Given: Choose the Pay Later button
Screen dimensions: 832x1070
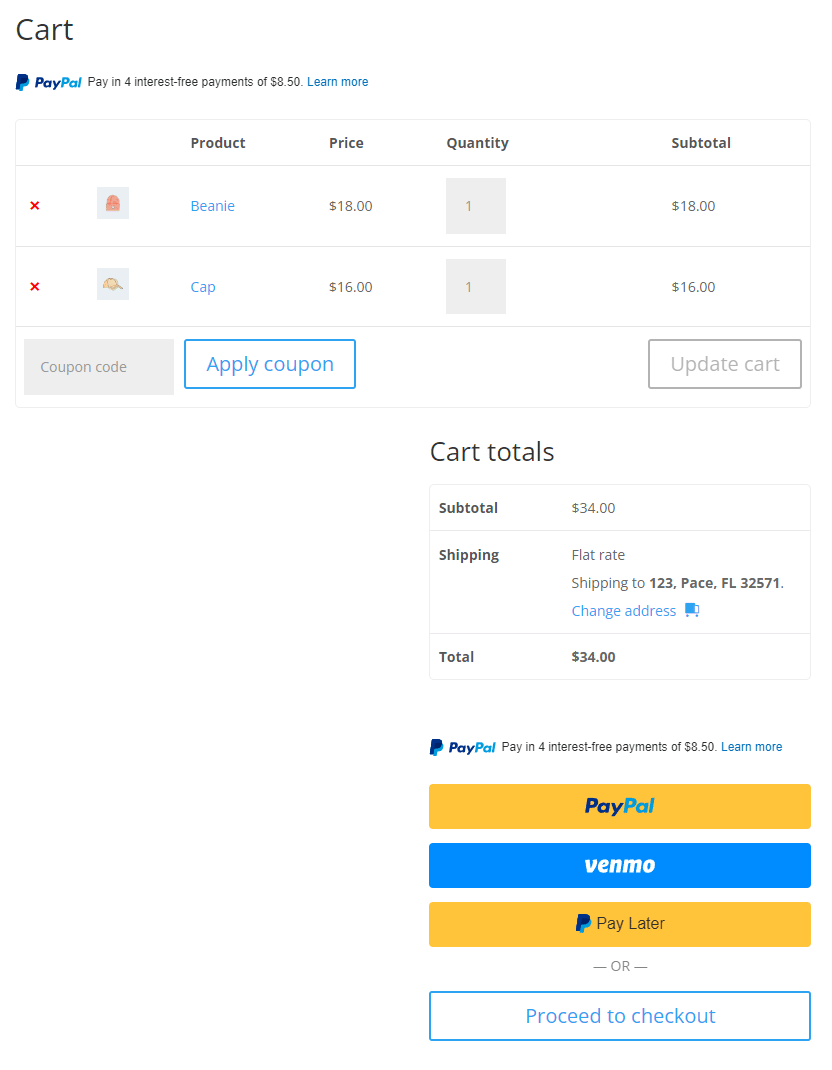Looking at the screenshot, I should [620, 925].
